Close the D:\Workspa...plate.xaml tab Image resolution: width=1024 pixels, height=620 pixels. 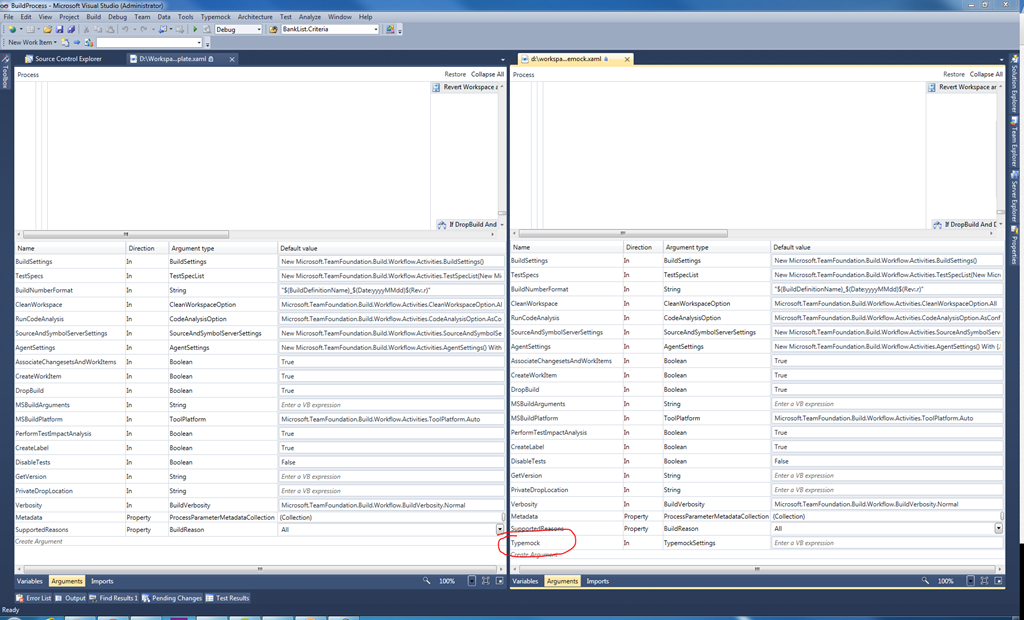click(x=232, y=59)
